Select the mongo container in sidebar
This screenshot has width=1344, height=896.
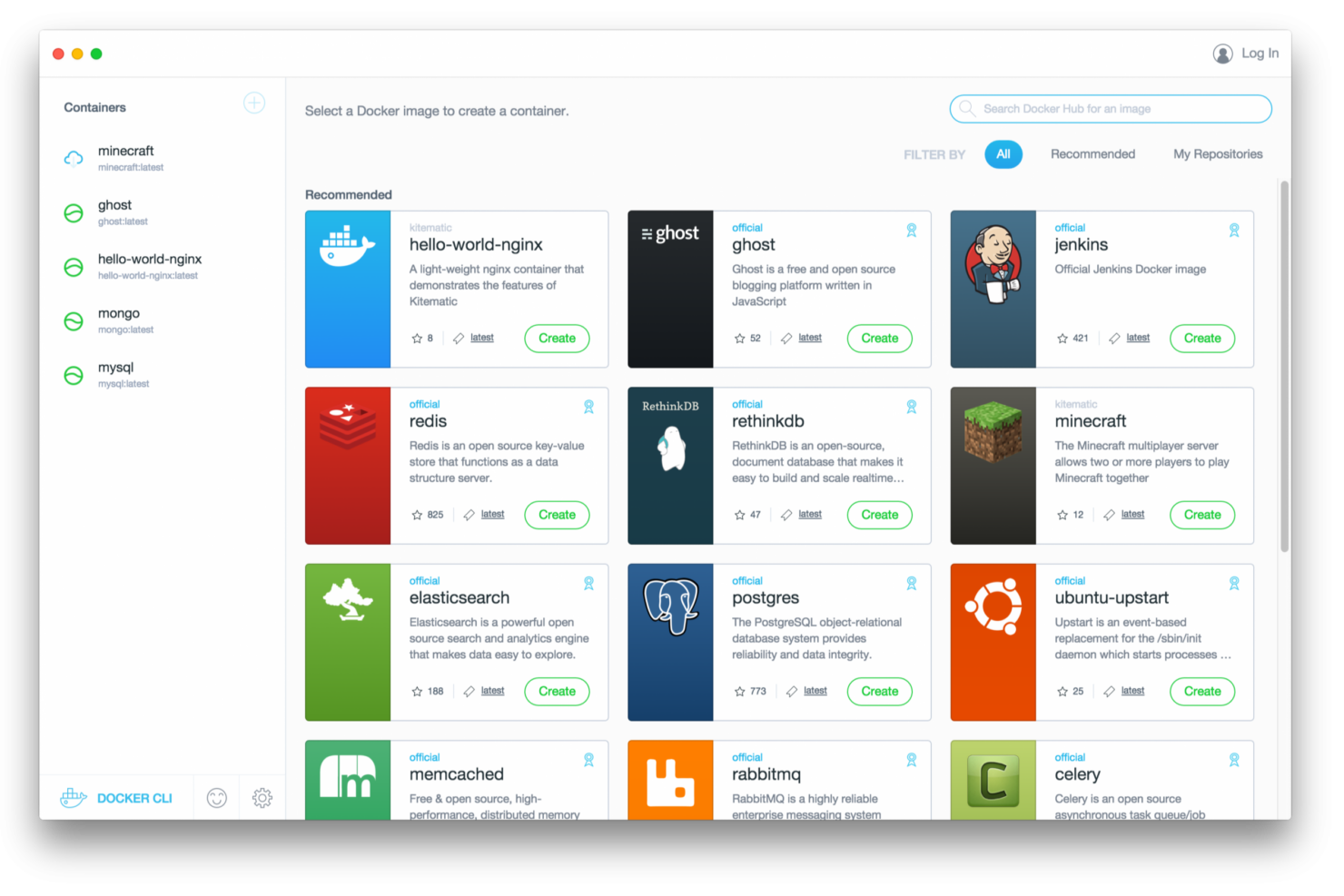coord(119,320)
